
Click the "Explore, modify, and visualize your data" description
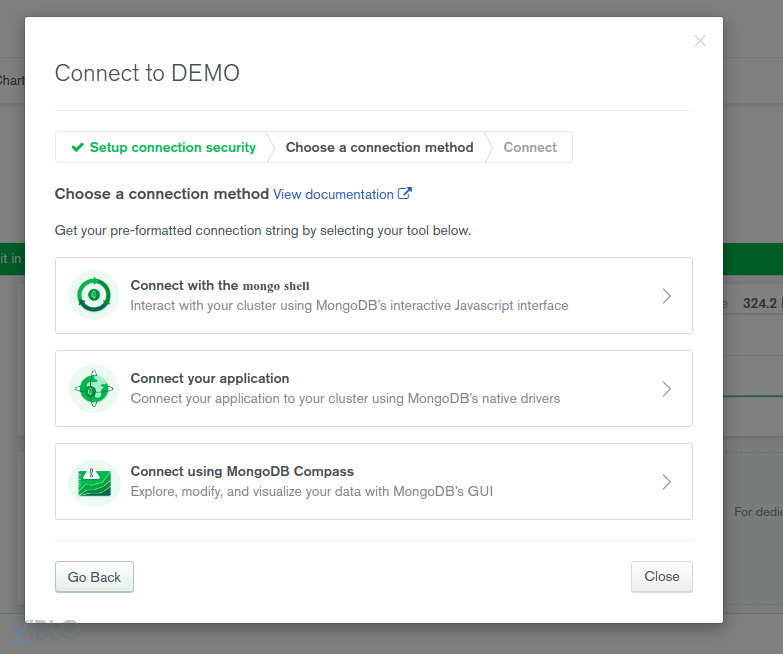[311, 491]
